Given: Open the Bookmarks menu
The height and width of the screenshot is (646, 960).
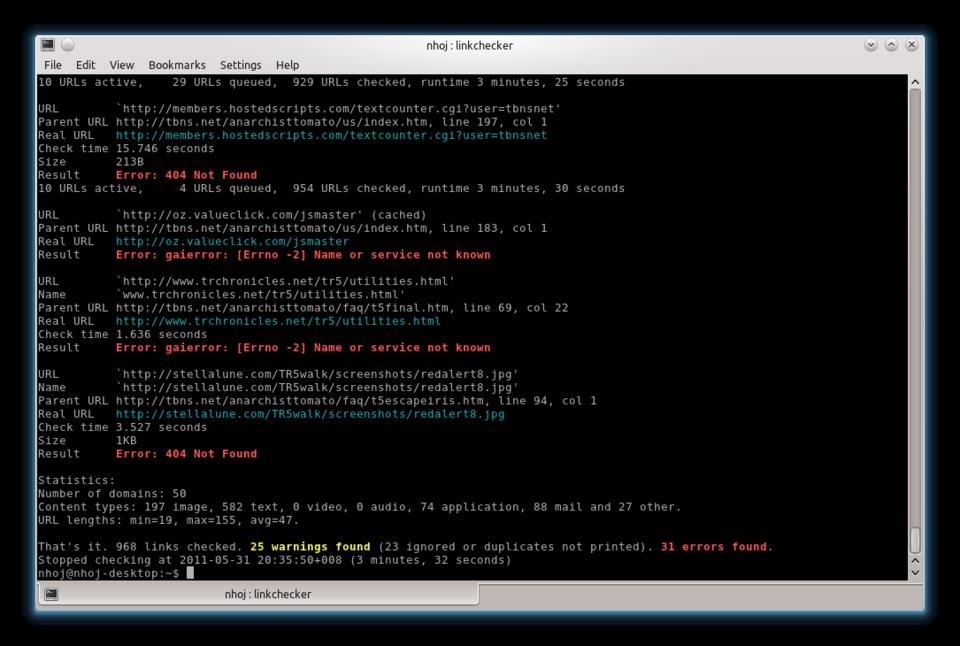Looking at the screenshot, I should click(x=177, y=65).
